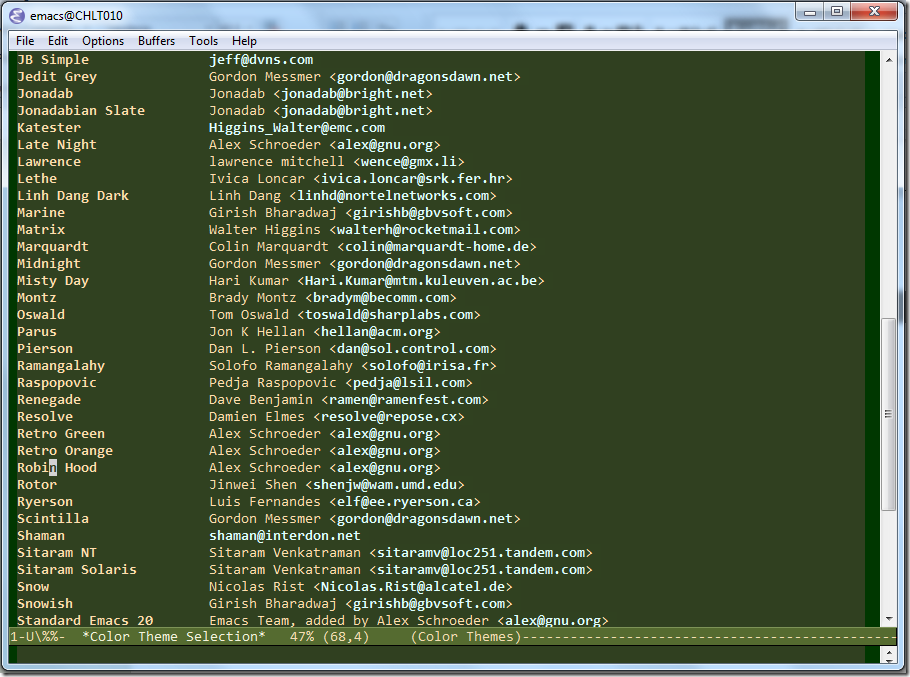Image resolution: width=910 pixels, height=677 pixels.
Task: Click the "jeff@dvns.com" email
Action: click(261, 60)
